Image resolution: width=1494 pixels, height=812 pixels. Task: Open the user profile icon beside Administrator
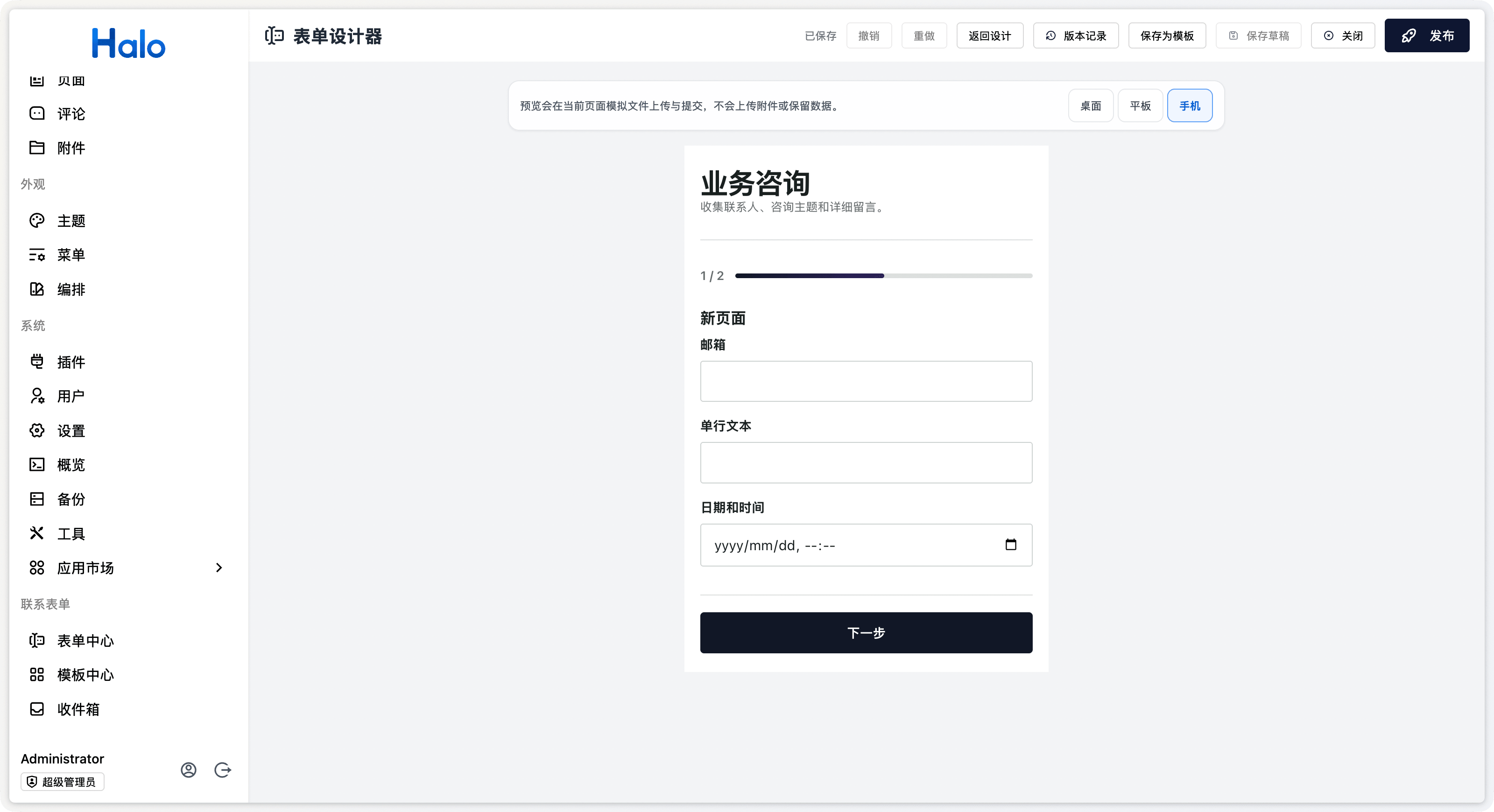coord(189,770)
